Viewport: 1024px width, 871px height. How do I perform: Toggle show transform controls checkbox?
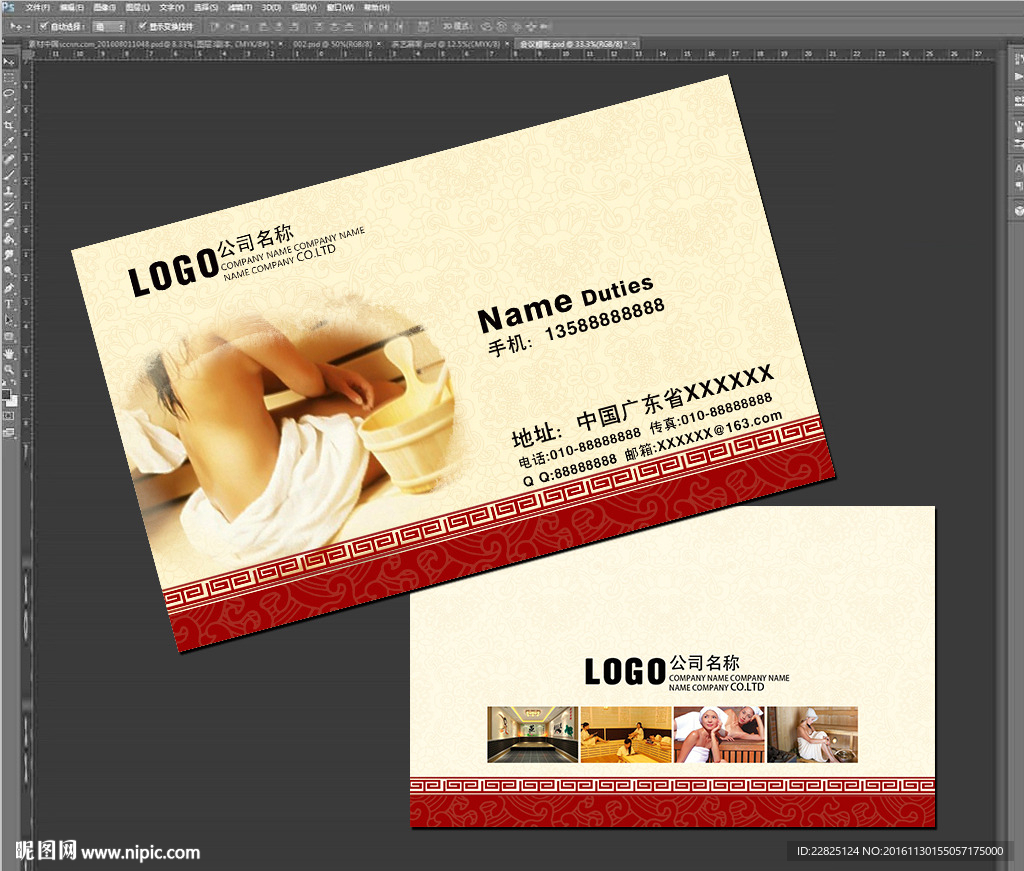(142, 26)
